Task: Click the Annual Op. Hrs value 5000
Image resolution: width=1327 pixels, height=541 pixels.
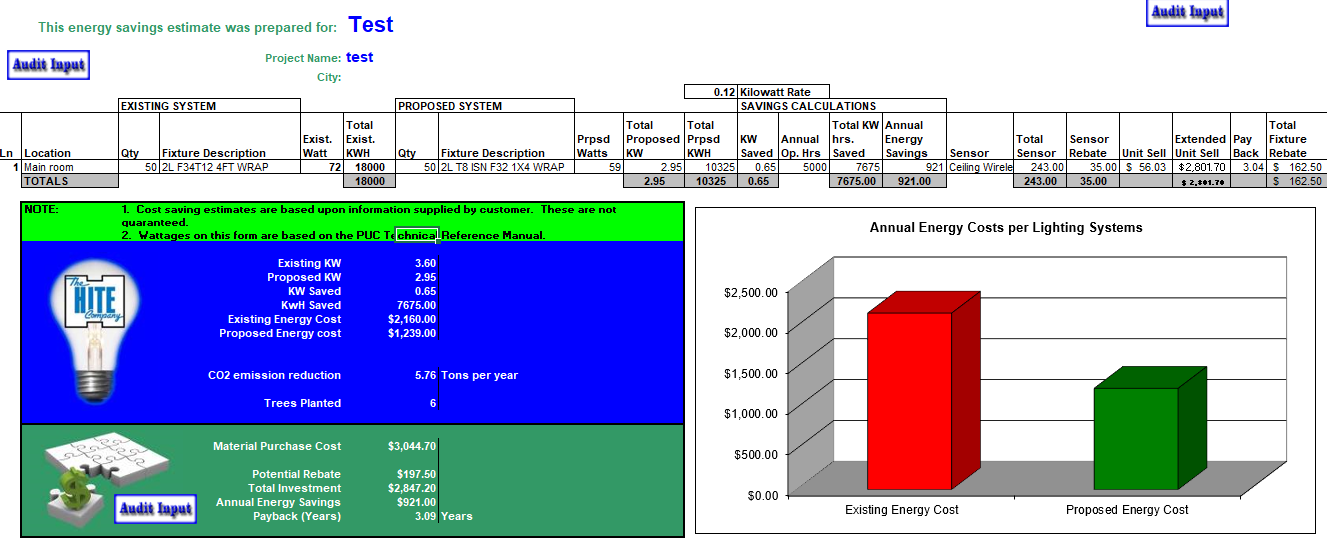Action: pos(802,167)
